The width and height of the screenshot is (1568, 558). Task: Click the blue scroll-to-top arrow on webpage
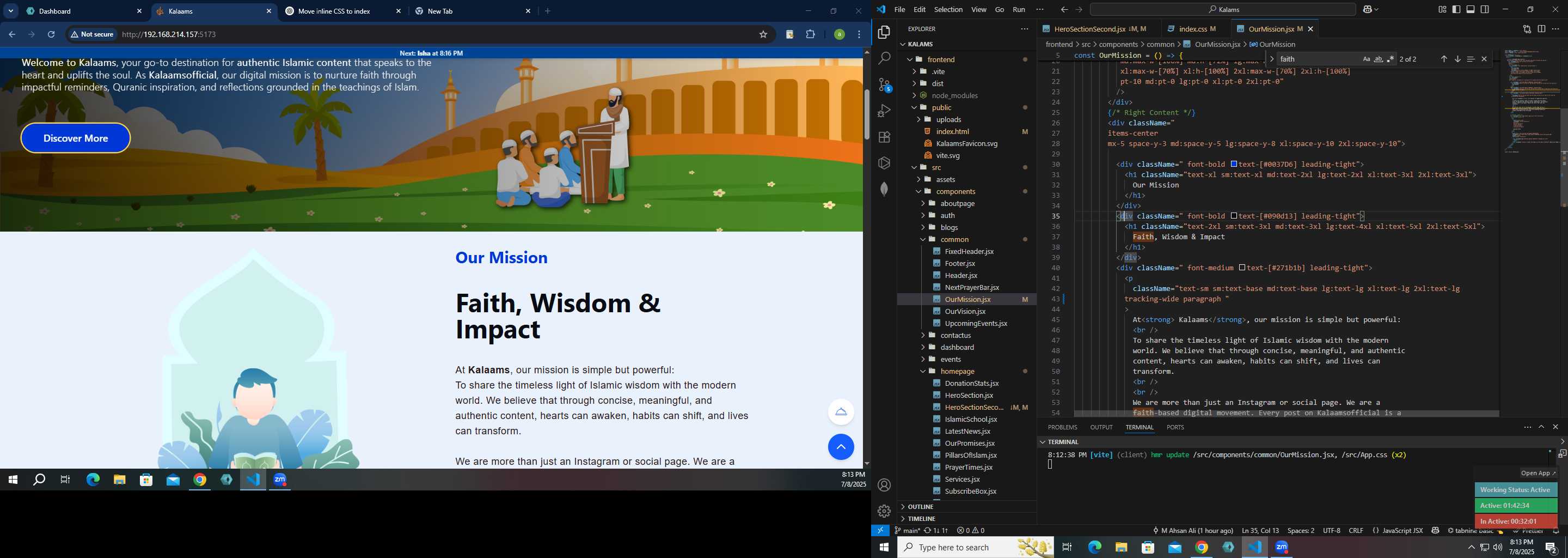[x=841, y=447]
